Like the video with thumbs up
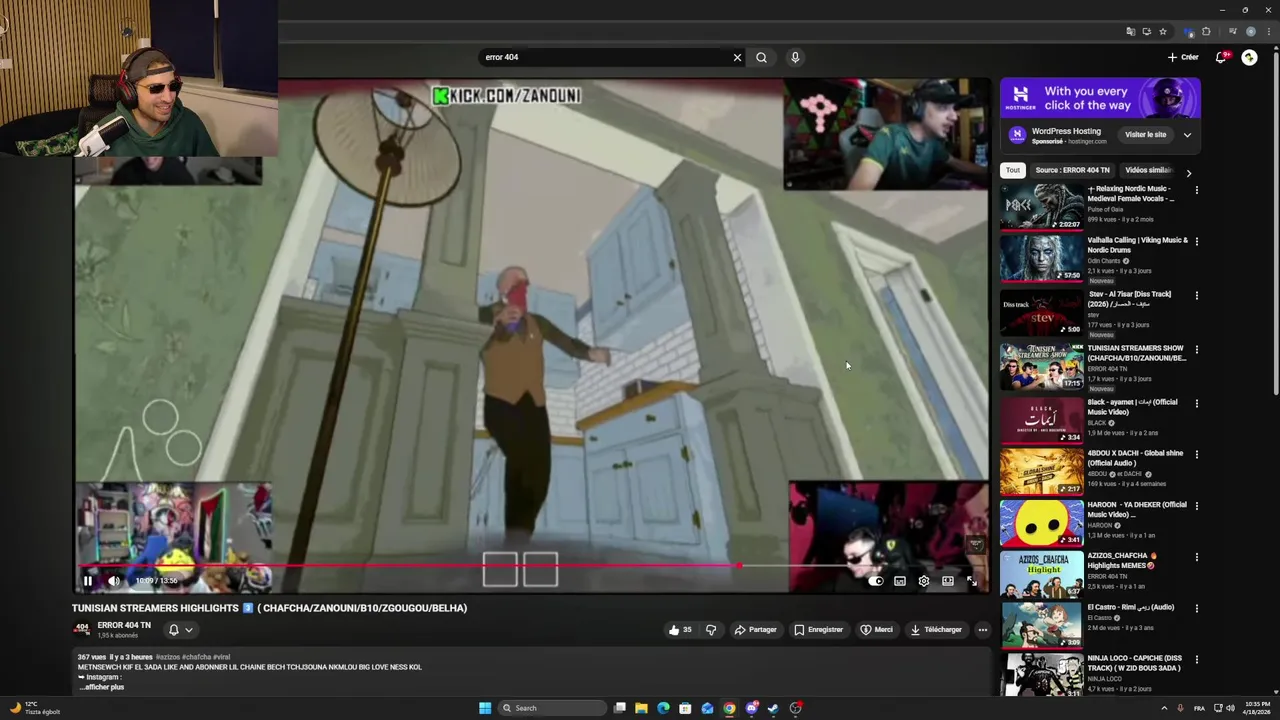This screenshot has height=720, width=1280. (x=680, y=630)
